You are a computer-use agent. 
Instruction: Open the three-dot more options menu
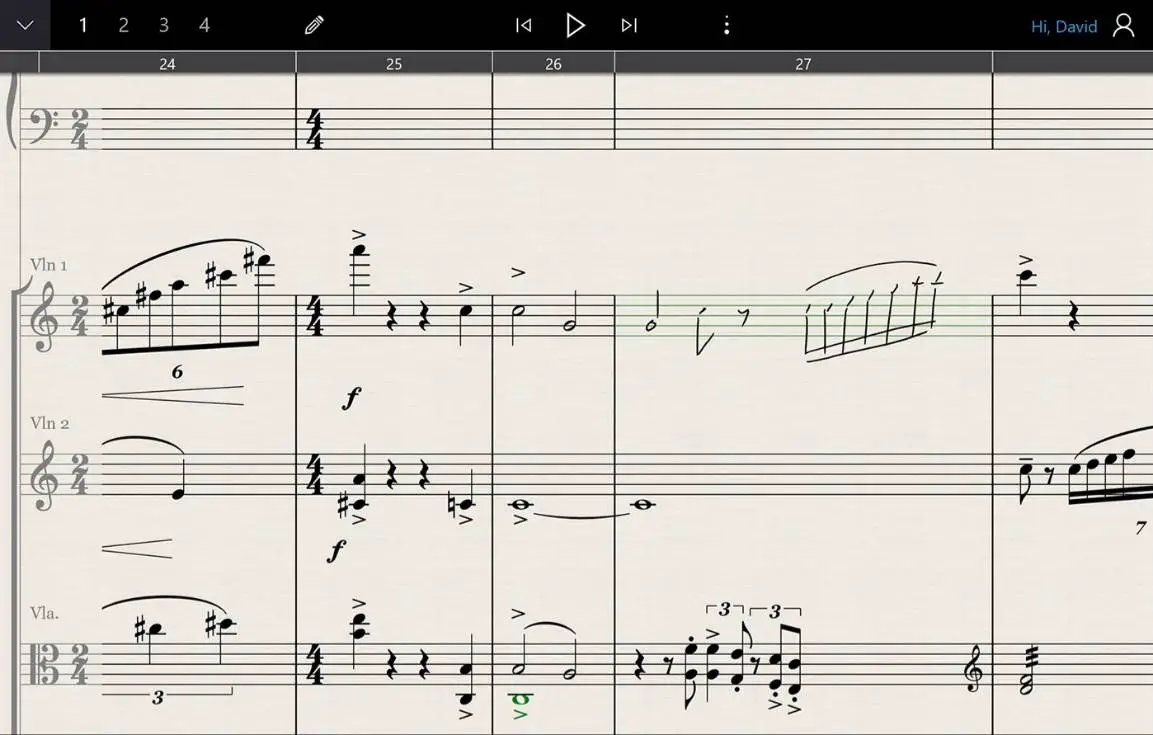(727, 26)
